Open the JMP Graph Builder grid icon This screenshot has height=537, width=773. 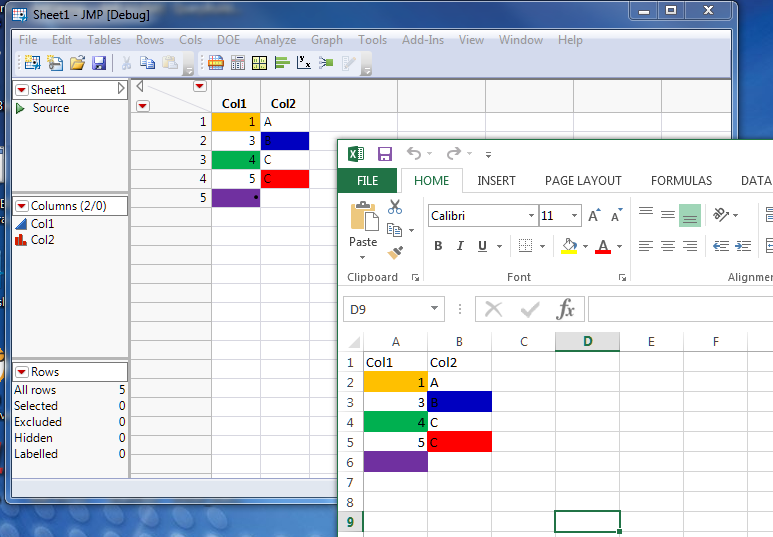coord(259,63)
